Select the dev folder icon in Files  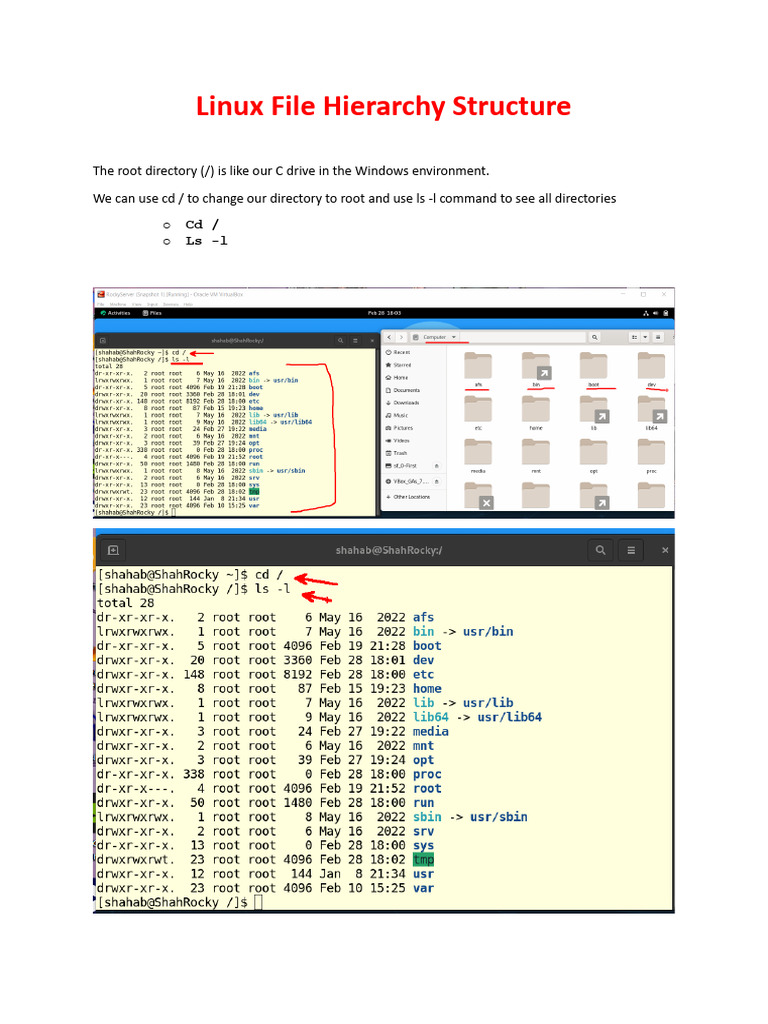coord(651,366)
